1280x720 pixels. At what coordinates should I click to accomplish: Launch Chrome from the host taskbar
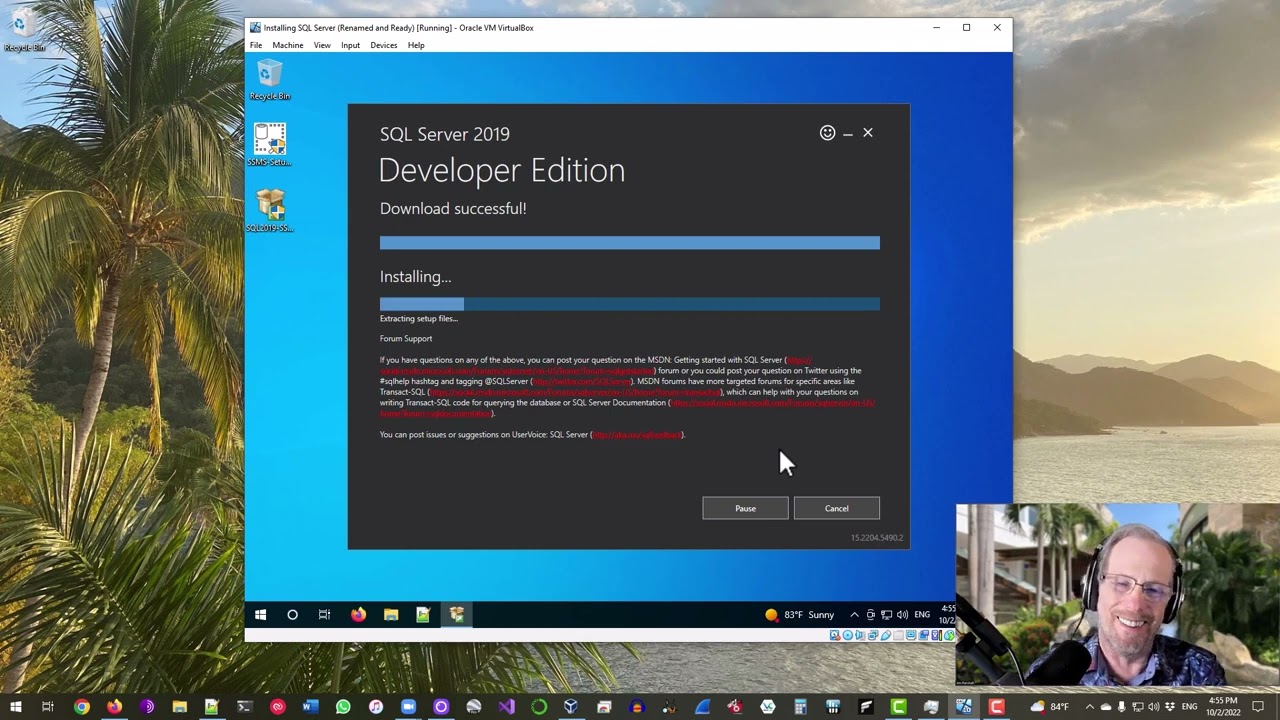(81, 707)
